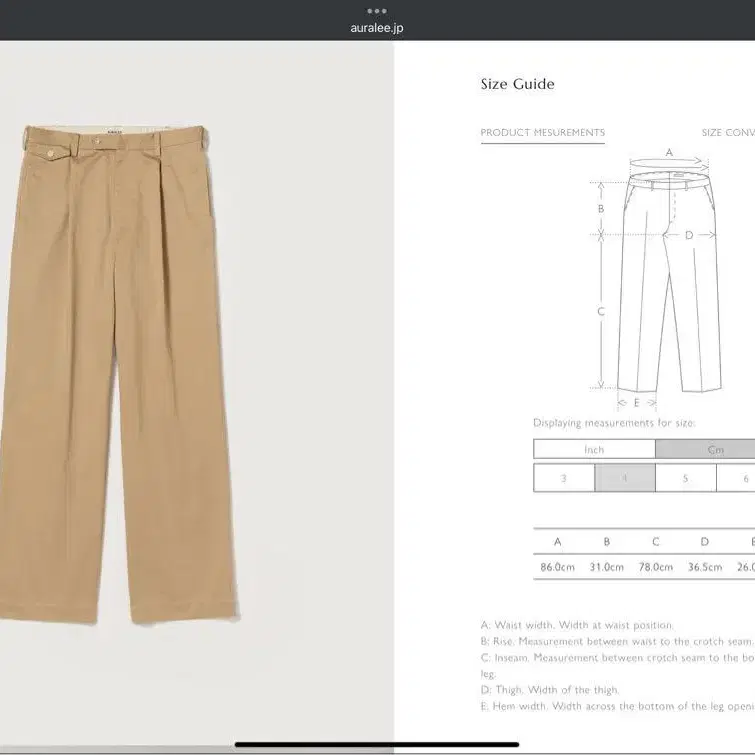The height and width of the screenshot is (755, 755).
Task: Click the 86.0cm waist value
Action: [557, 567]
